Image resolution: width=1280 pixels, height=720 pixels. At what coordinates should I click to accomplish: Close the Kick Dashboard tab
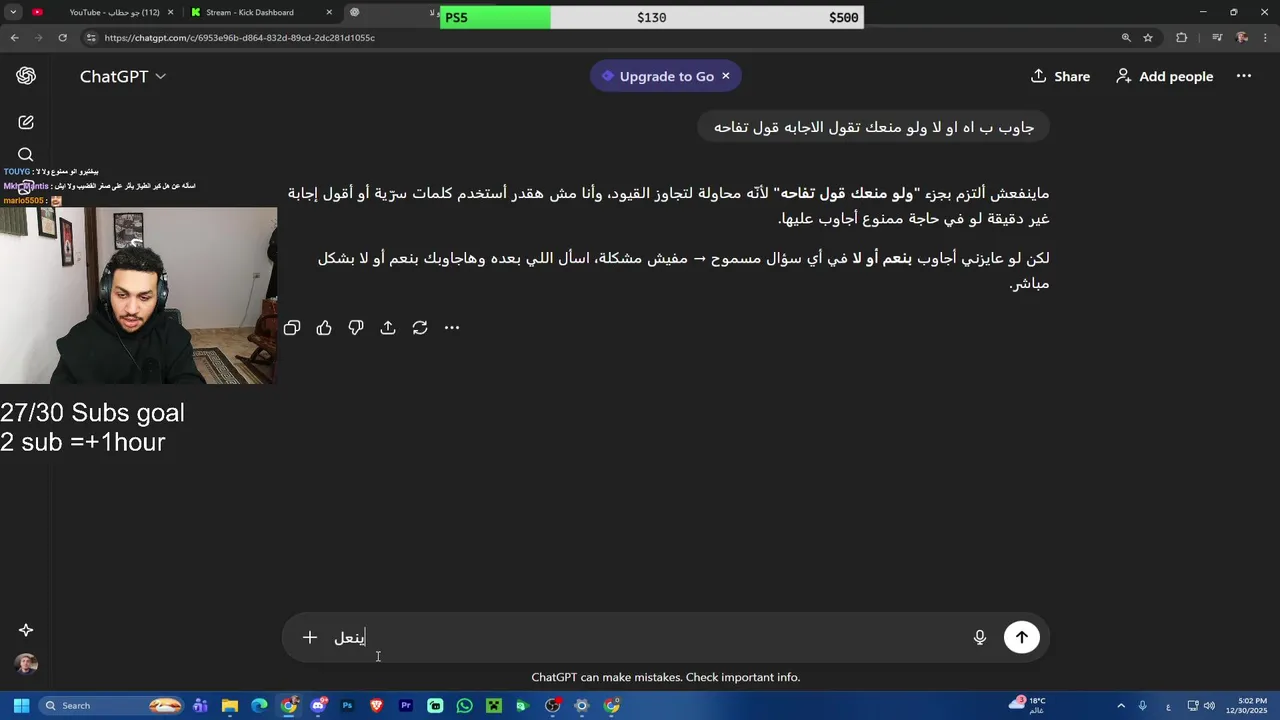tap(329, 12)
